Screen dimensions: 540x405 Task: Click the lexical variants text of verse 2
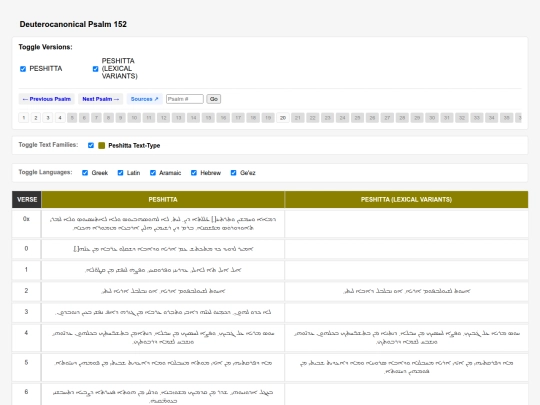tap(406, 291)
